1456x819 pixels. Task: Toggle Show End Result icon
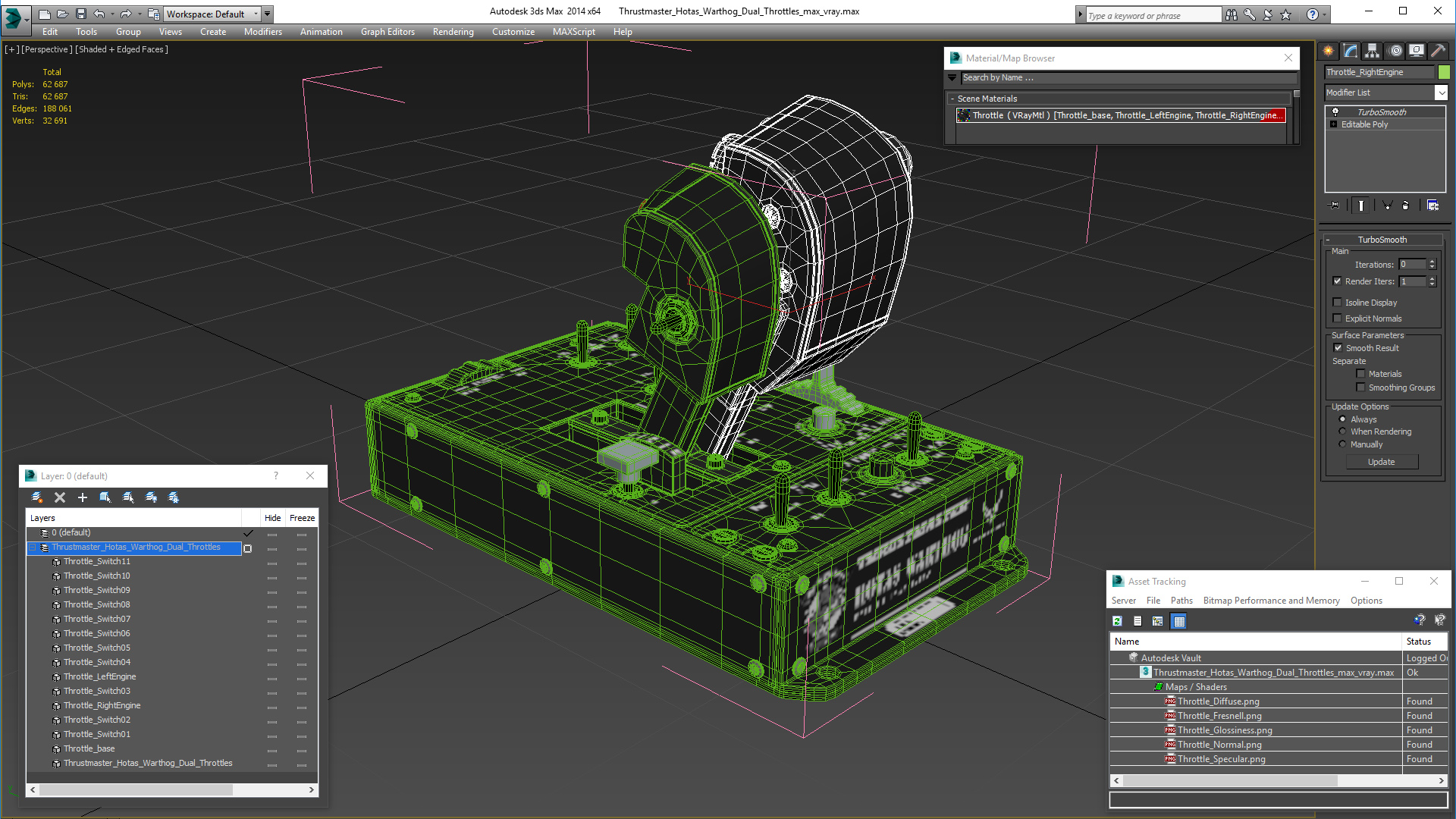pos(1361,206)
